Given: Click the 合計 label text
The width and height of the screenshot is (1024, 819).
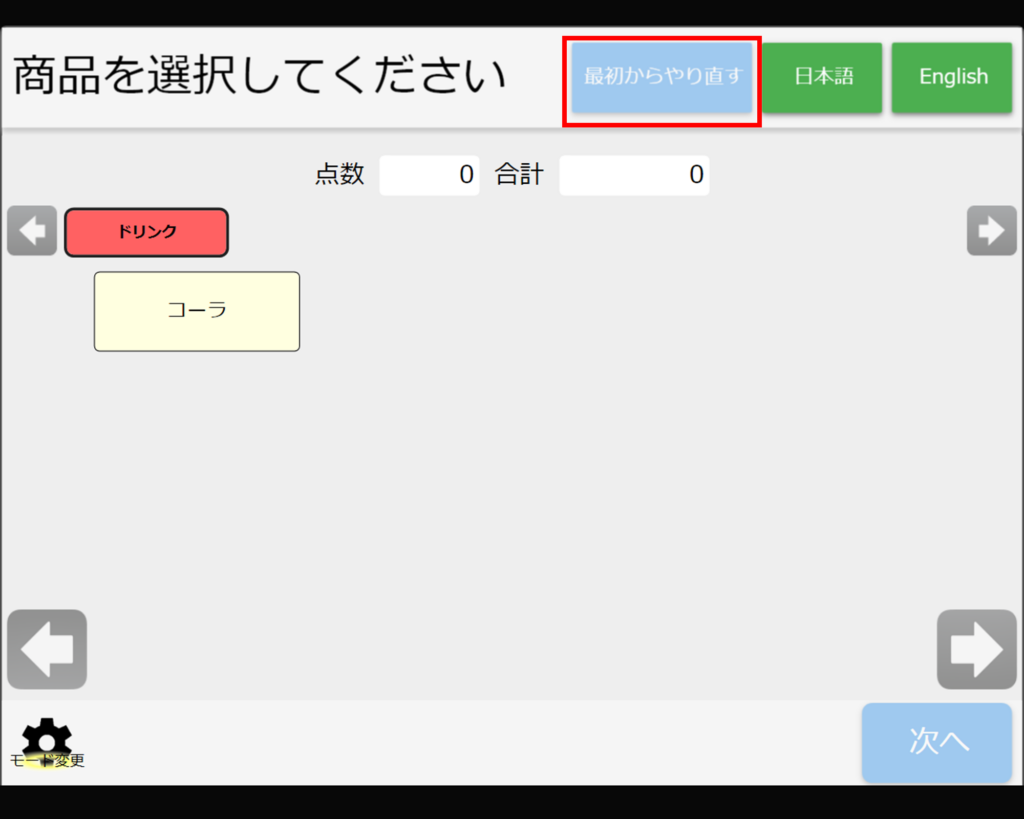Looking at the screenshot, I should 519,175.
